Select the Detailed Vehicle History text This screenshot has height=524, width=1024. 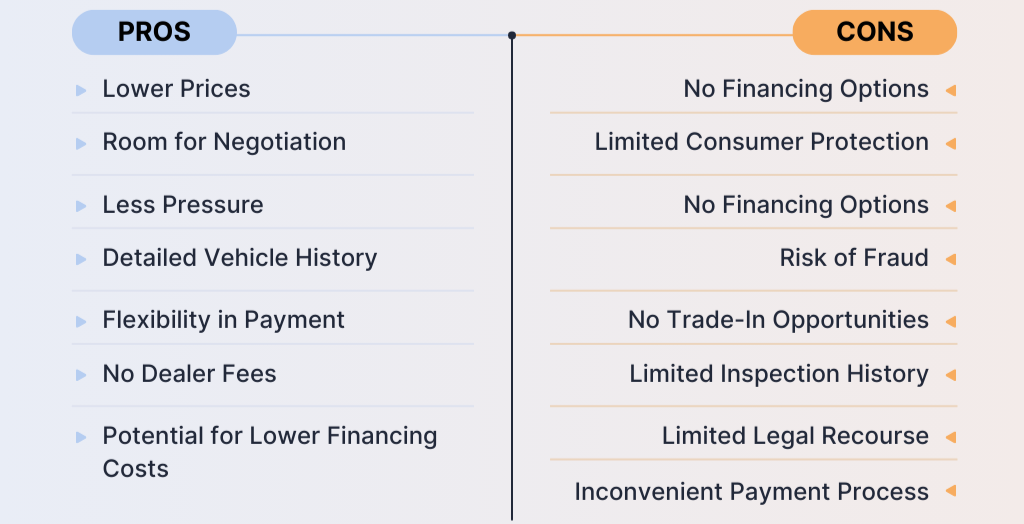239,258
